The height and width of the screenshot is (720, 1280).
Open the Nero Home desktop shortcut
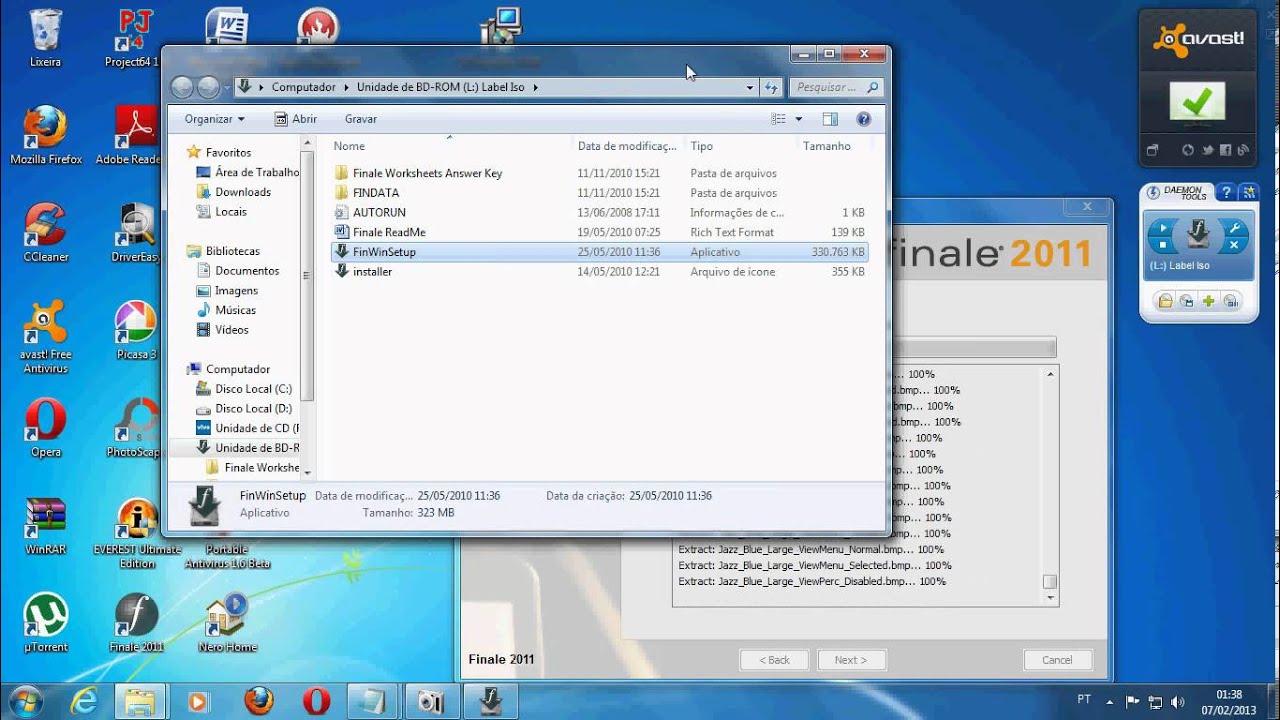coord(228,623)
